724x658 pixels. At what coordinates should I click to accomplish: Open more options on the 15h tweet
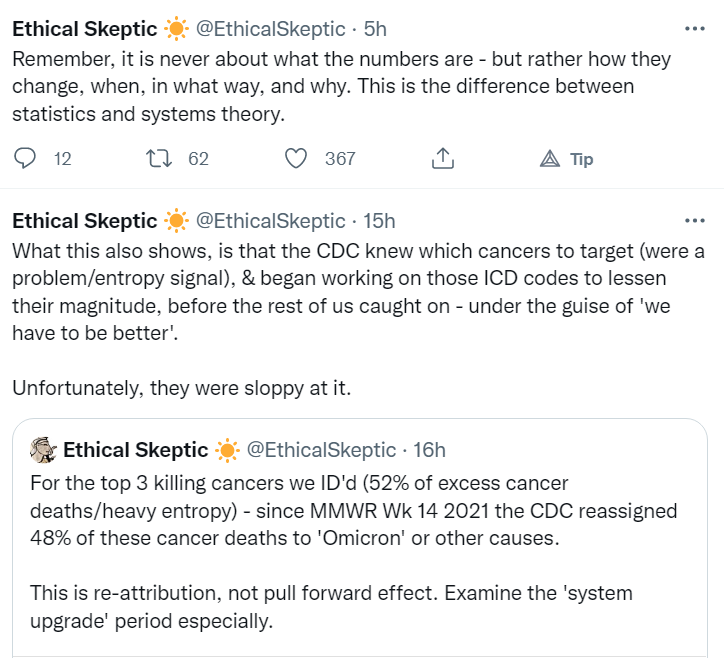point(693,220)
